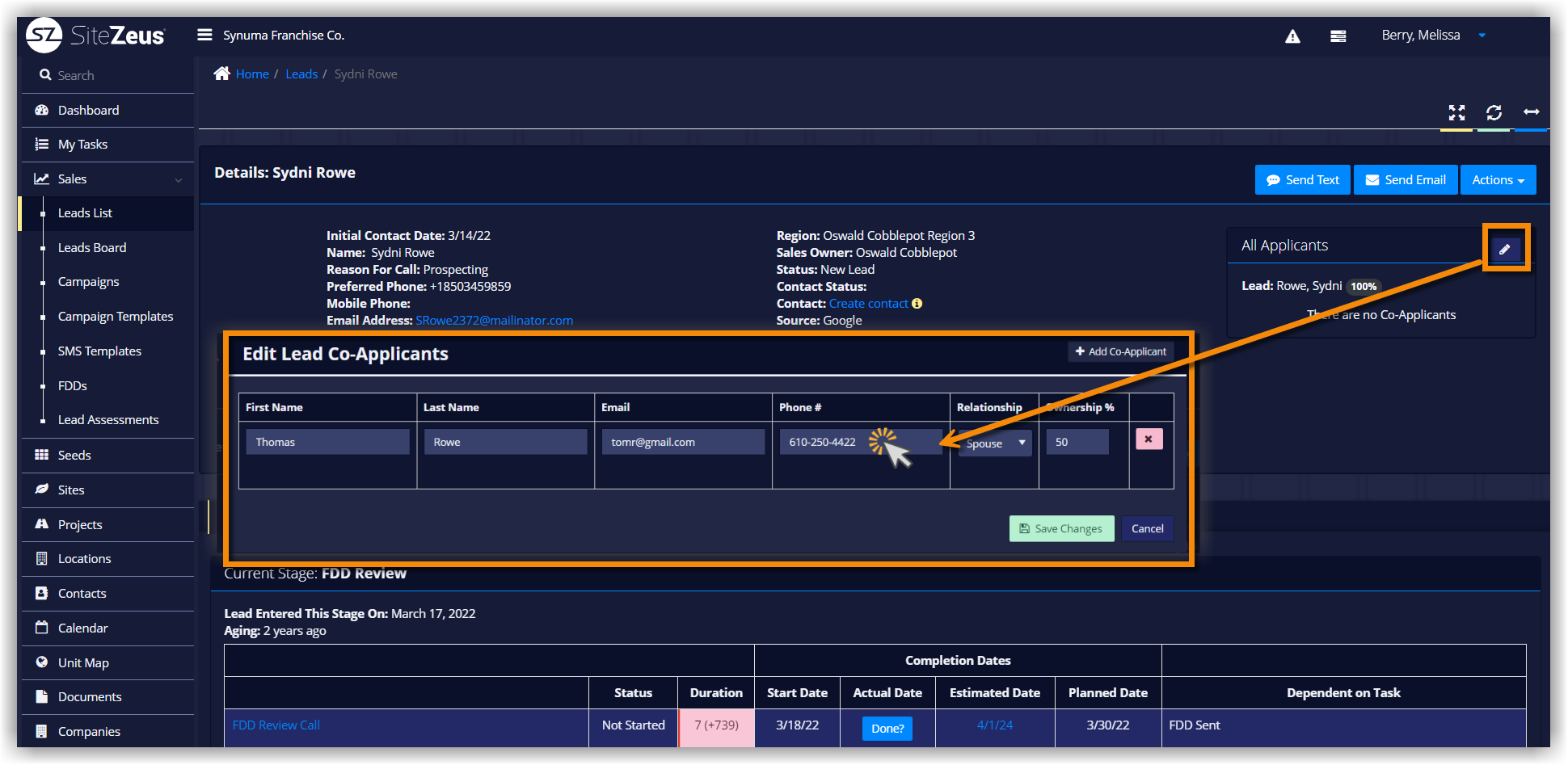Click the Locations building icon

point(42,558)
